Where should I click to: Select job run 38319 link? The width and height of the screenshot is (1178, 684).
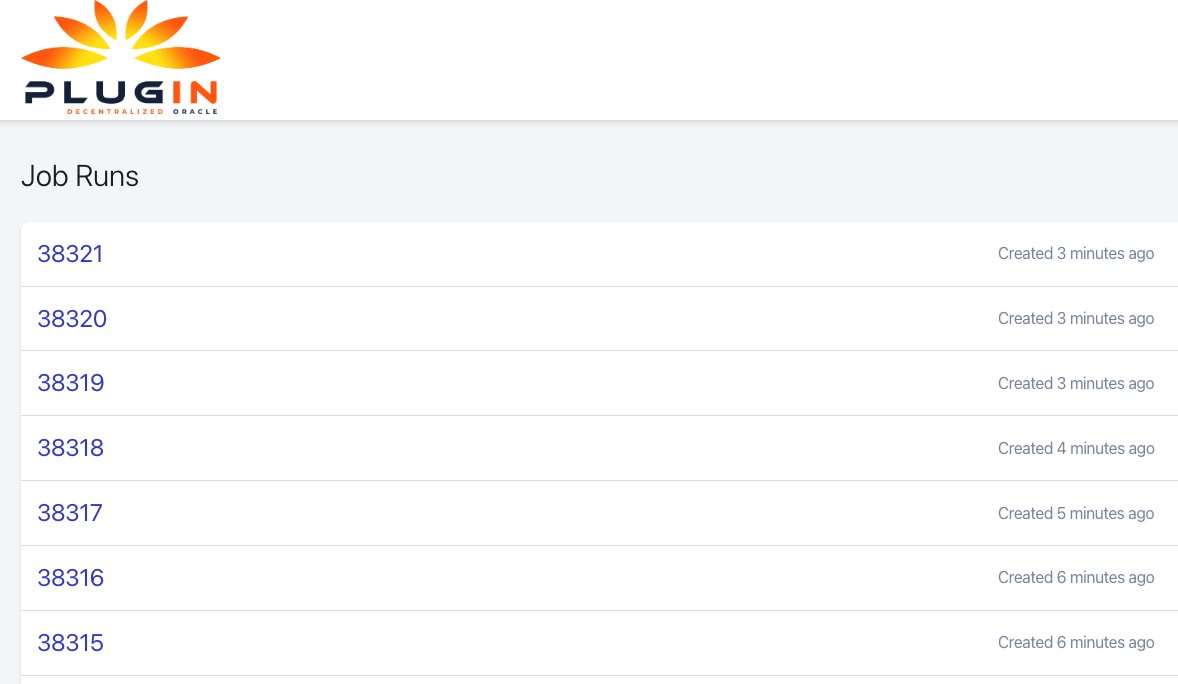pyautogui.click(x=71, y=383)
